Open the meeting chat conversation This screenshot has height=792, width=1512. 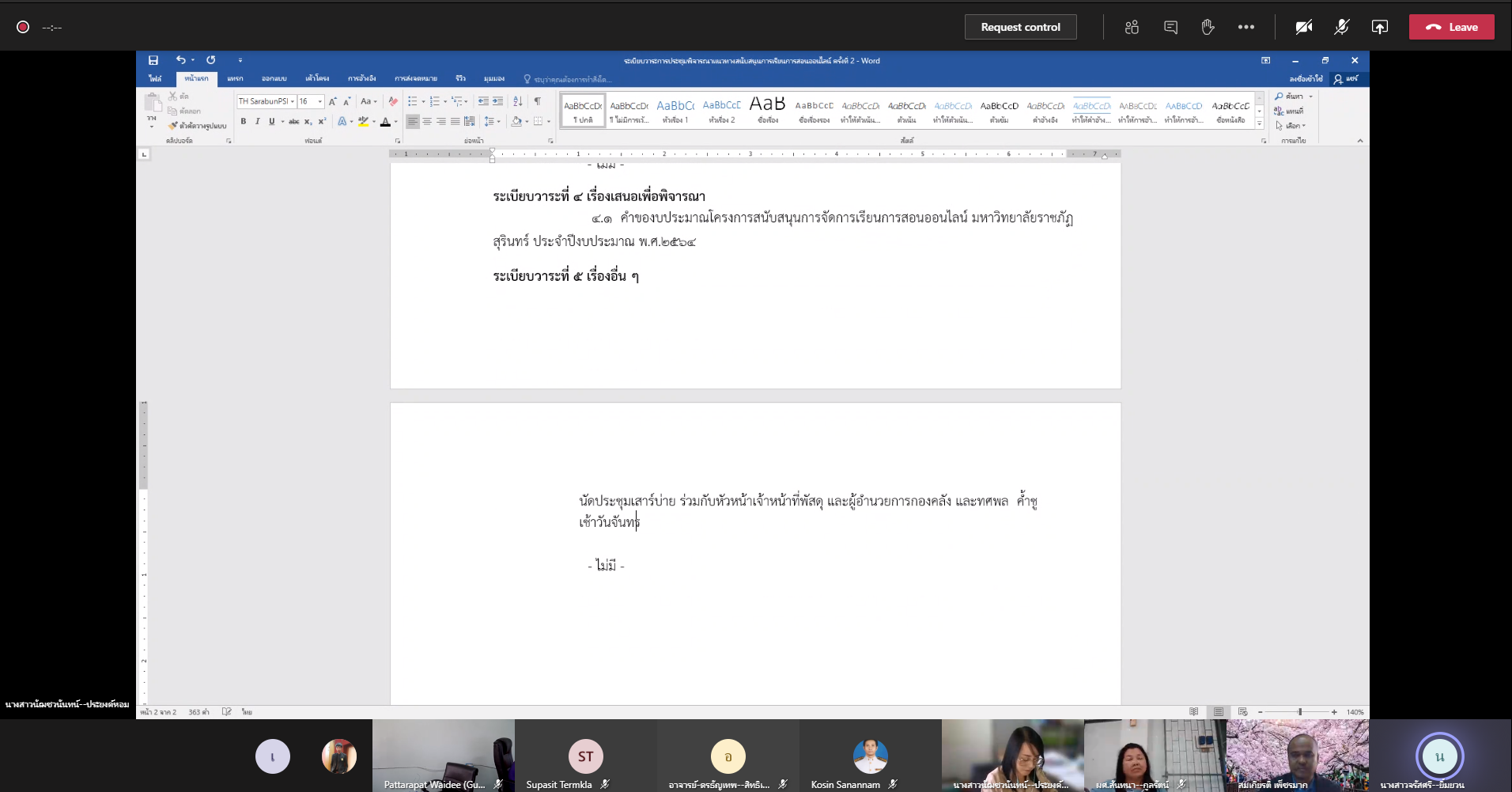coord(1170,27)
